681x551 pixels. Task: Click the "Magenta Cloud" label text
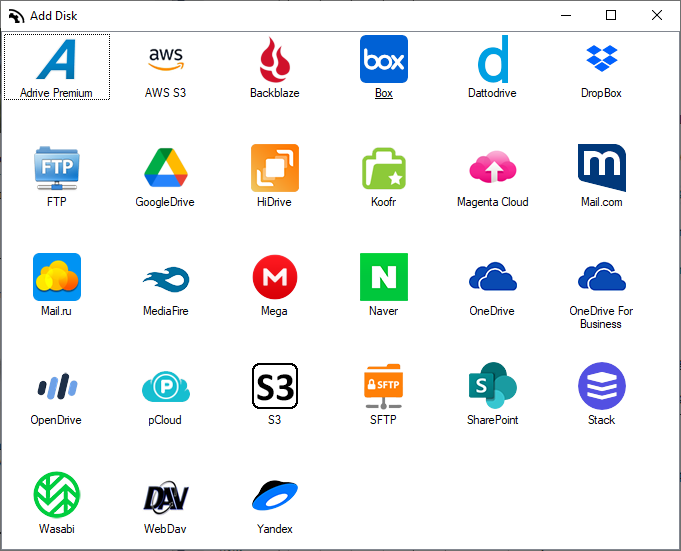tap(493, 202)
